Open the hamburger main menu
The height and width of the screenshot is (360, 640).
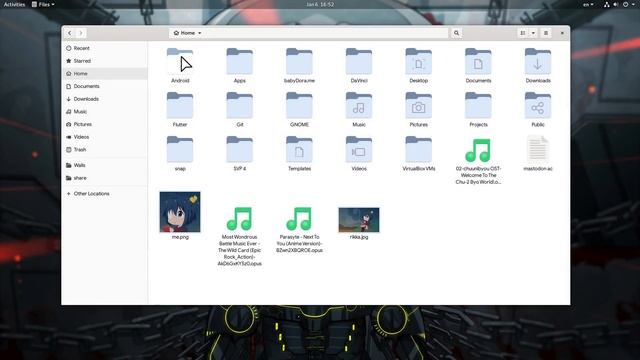[546, 33]
